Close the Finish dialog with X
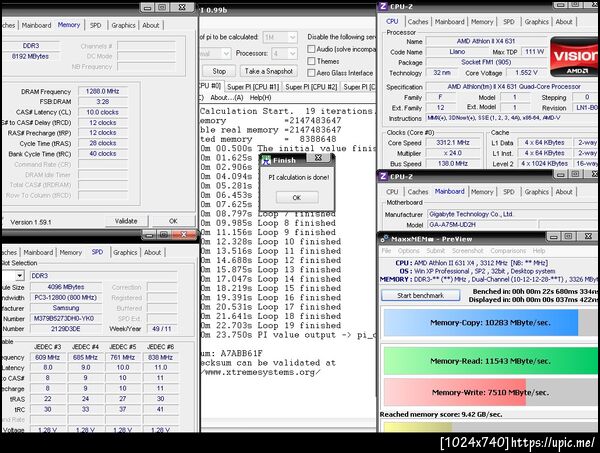Screen dimensions: 600x453 click(318, 158)
